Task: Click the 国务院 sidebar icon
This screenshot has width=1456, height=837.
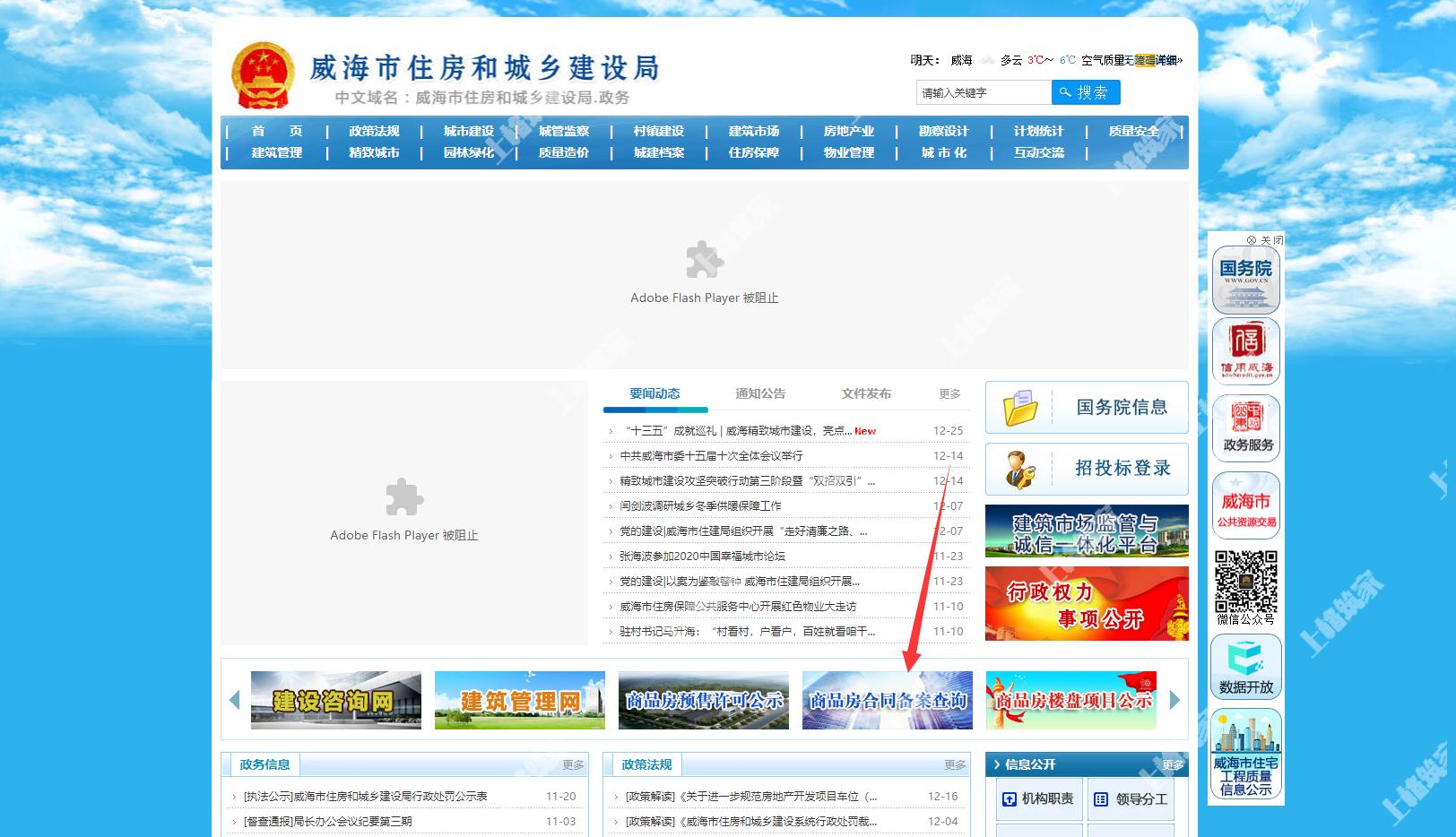Action: (1245, 280)
